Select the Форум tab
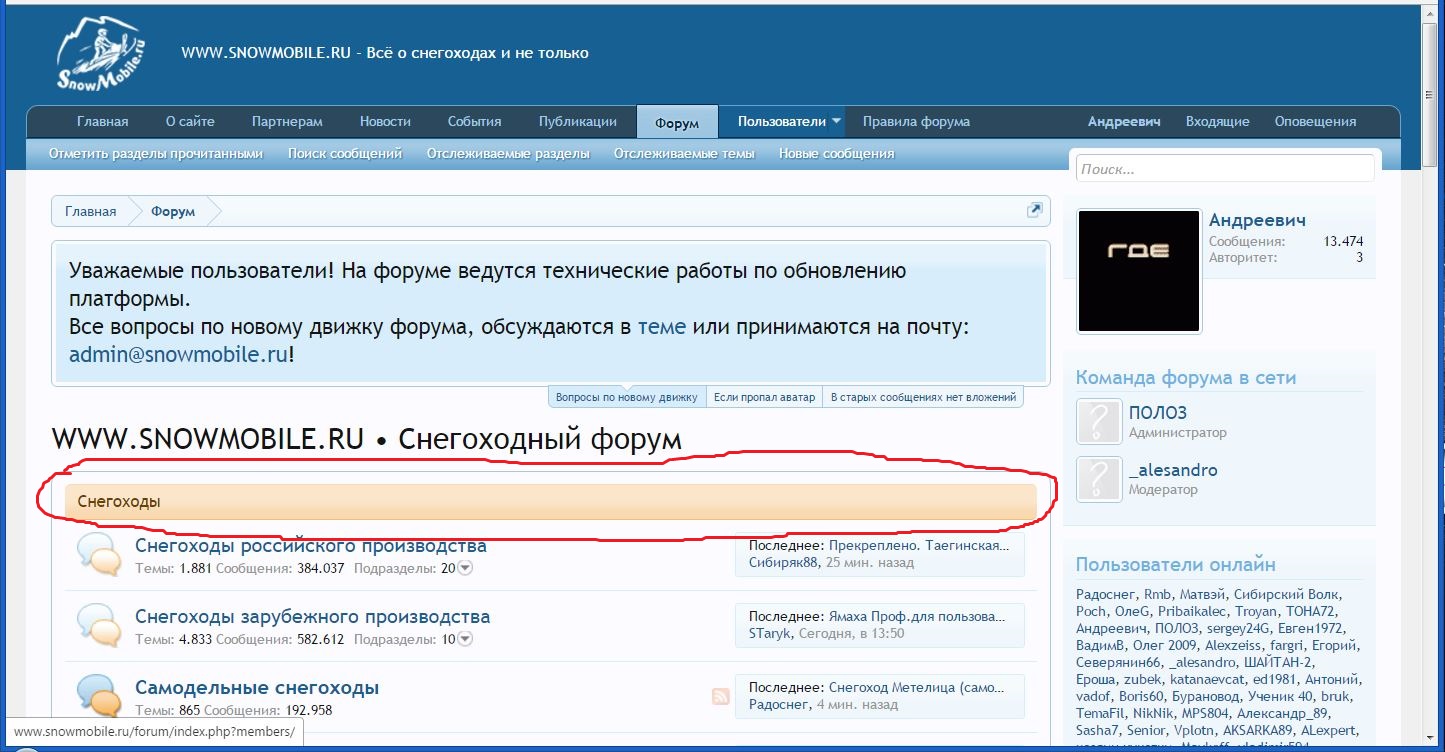The width and height of the screenshot is (1445, 752). click(677, 123)
